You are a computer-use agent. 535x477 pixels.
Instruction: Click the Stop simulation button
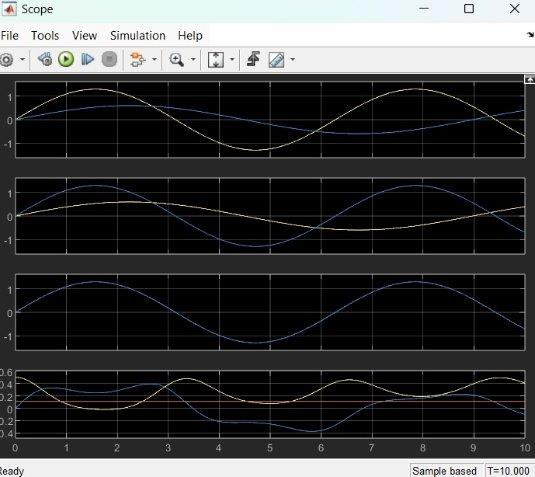(x=110, y=59)
